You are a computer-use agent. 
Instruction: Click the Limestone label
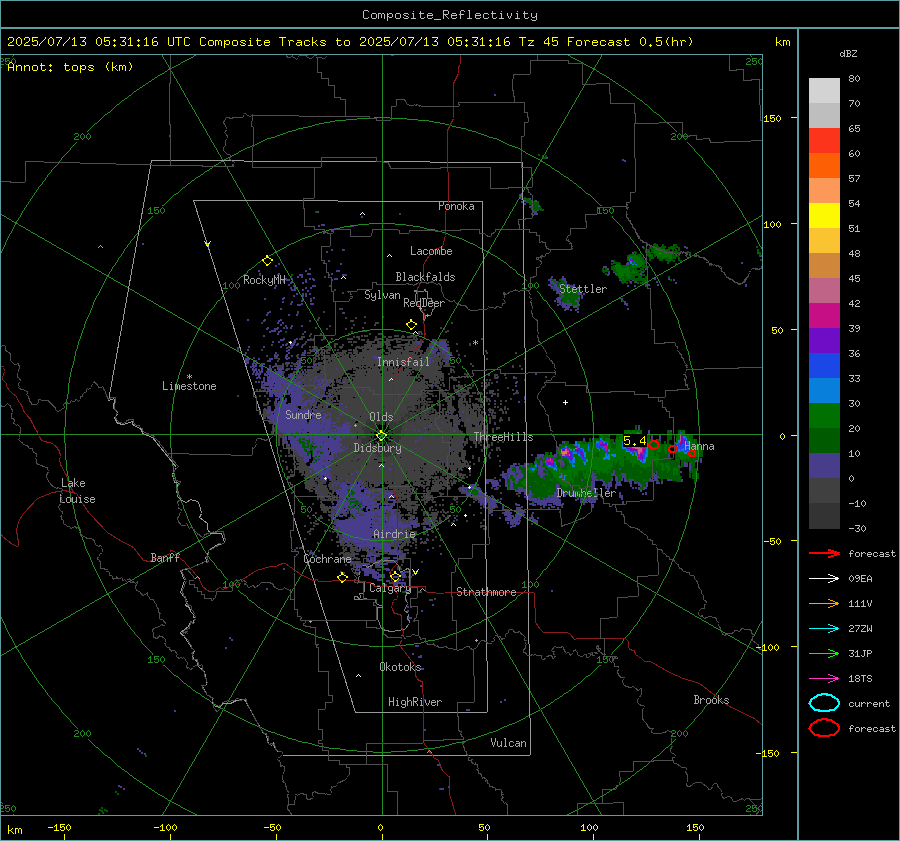pos(189,386)
